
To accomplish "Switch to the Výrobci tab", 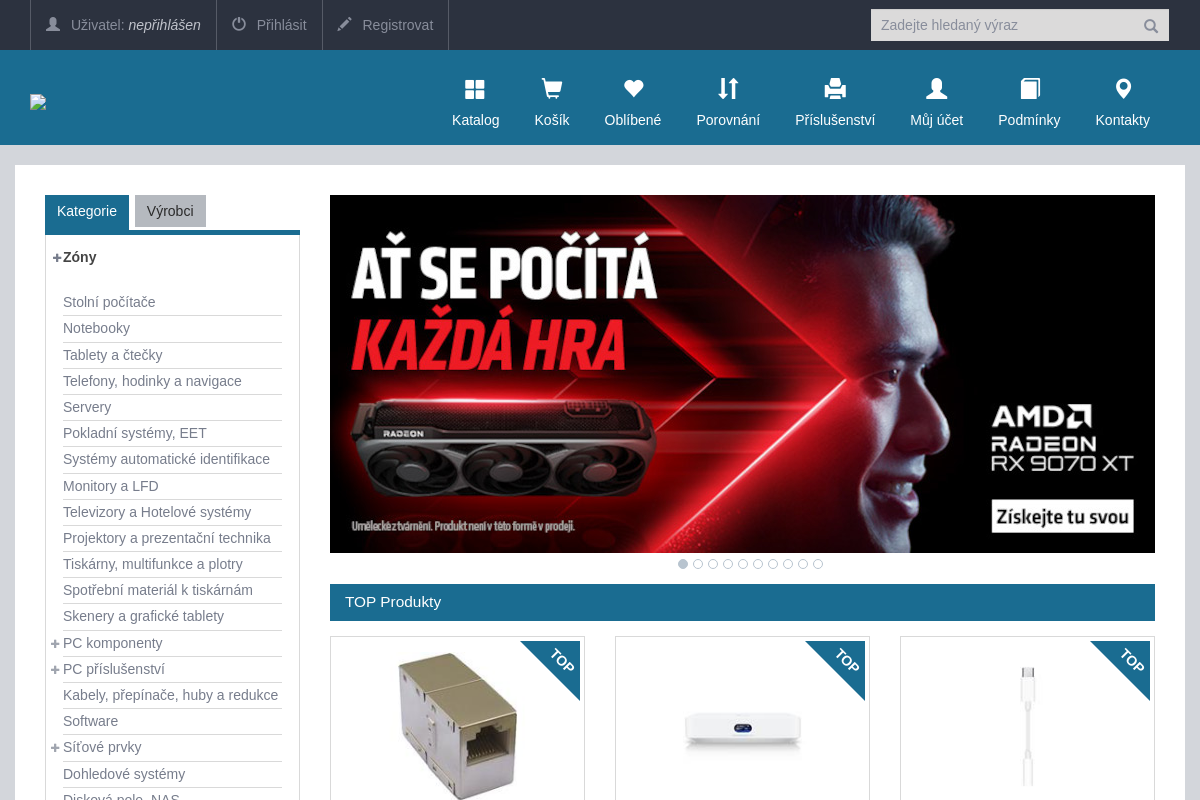I will 170,211.
